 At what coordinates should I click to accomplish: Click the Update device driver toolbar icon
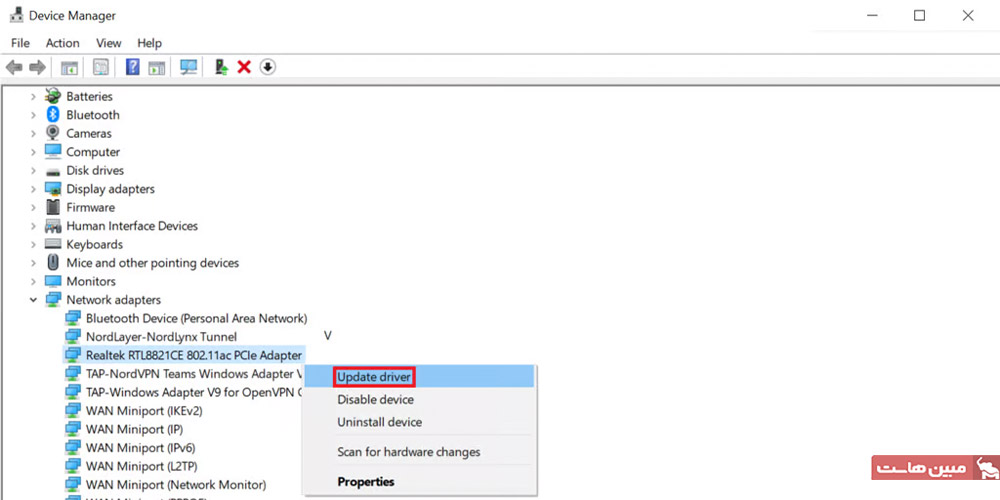click(221, 67)
